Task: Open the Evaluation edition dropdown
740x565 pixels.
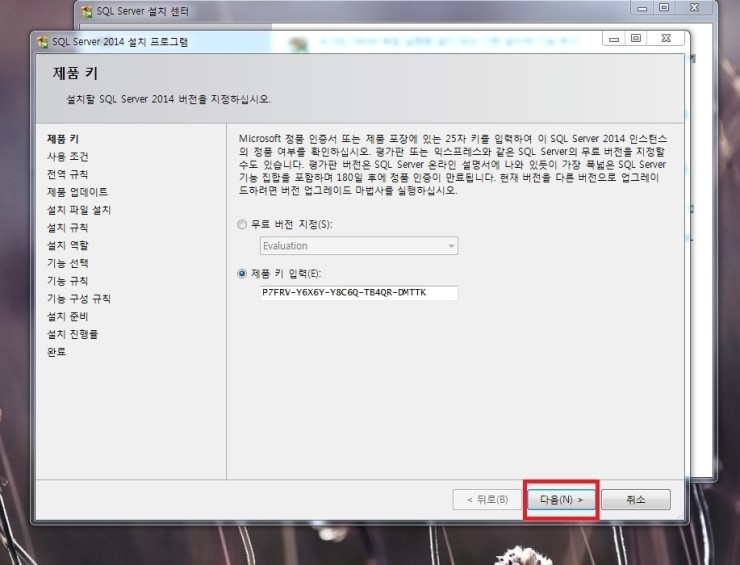Action: coord(359,245)
